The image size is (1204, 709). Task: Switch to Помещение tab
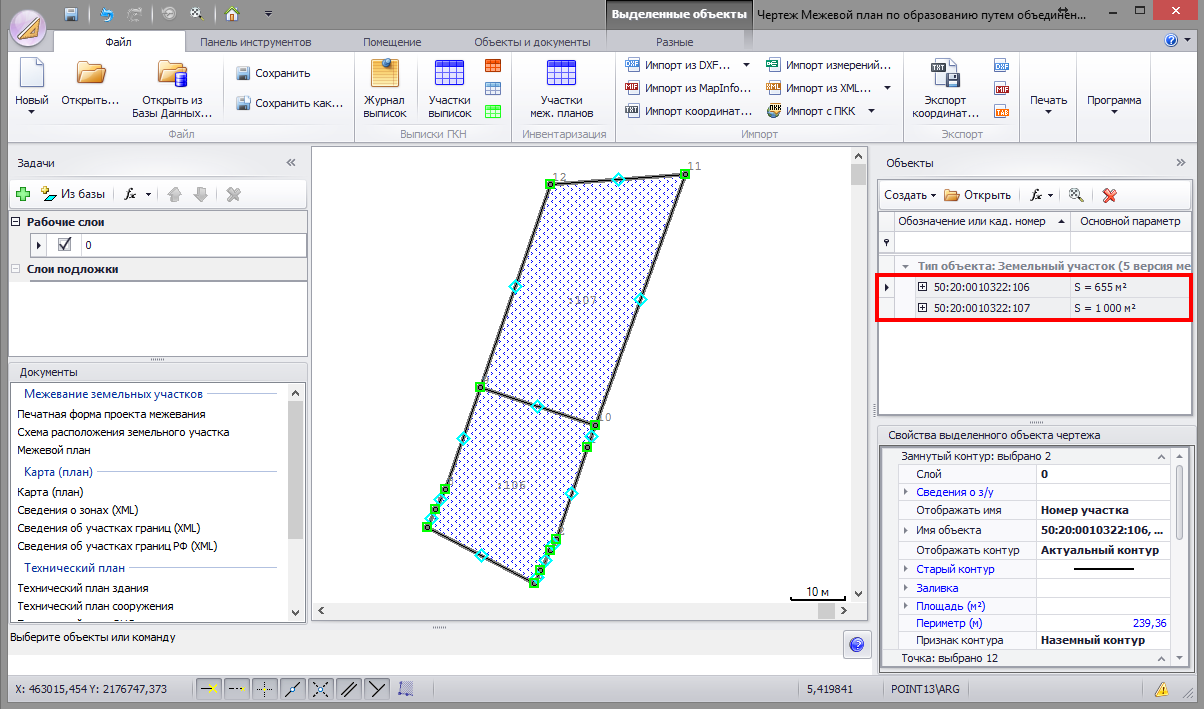click(391, 42)
